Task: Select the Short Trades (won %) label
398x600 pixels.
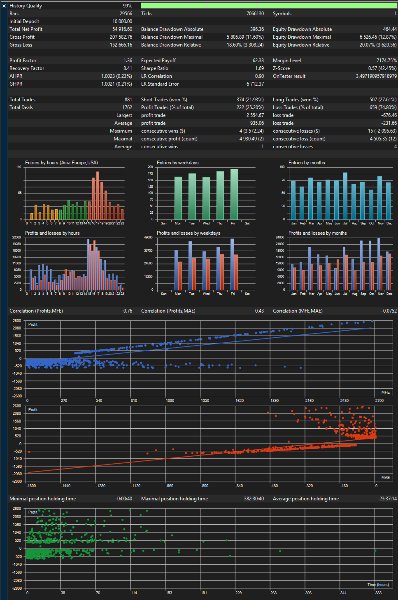Action: tap(164, 99)
